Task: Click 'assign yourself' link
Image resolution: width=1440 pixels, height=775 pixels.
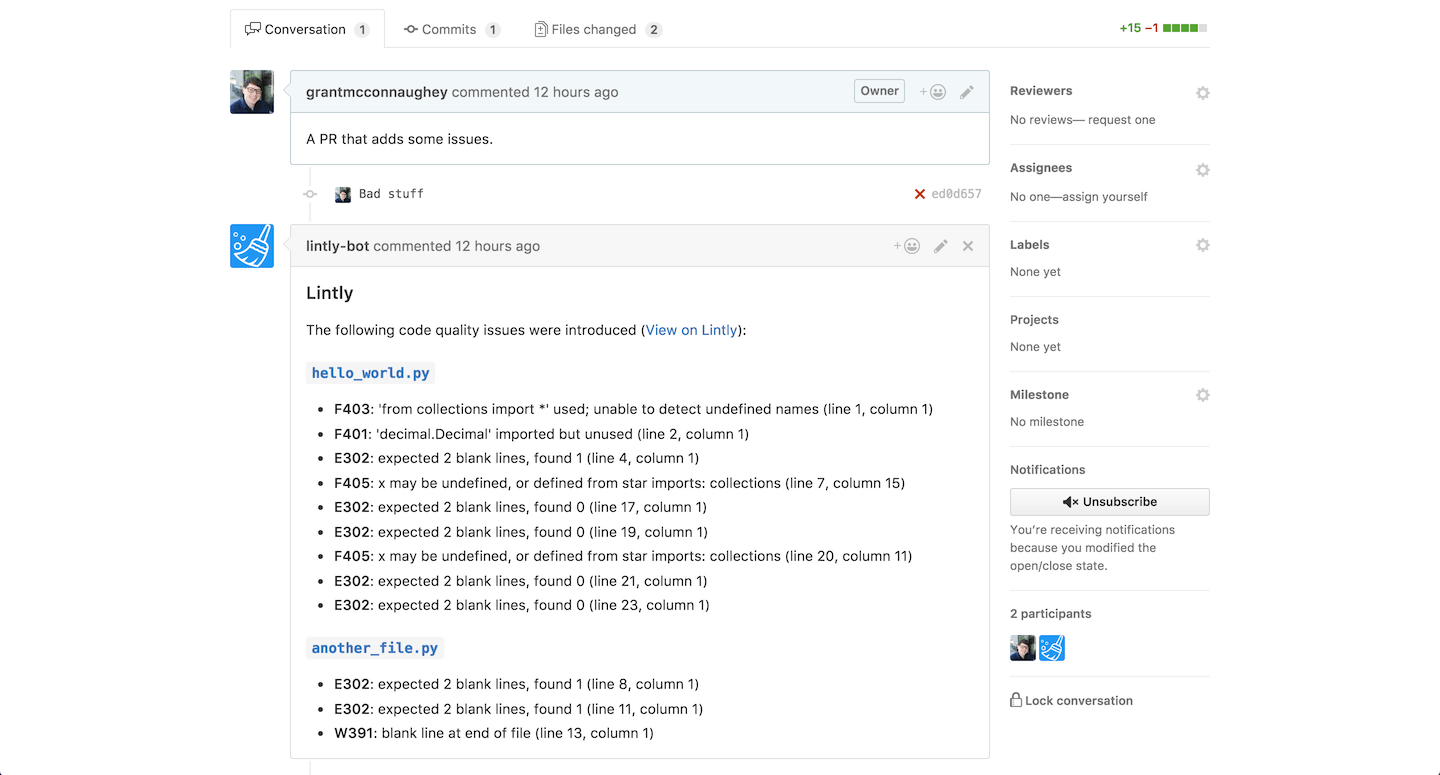Action: [x=1105, y=197]
